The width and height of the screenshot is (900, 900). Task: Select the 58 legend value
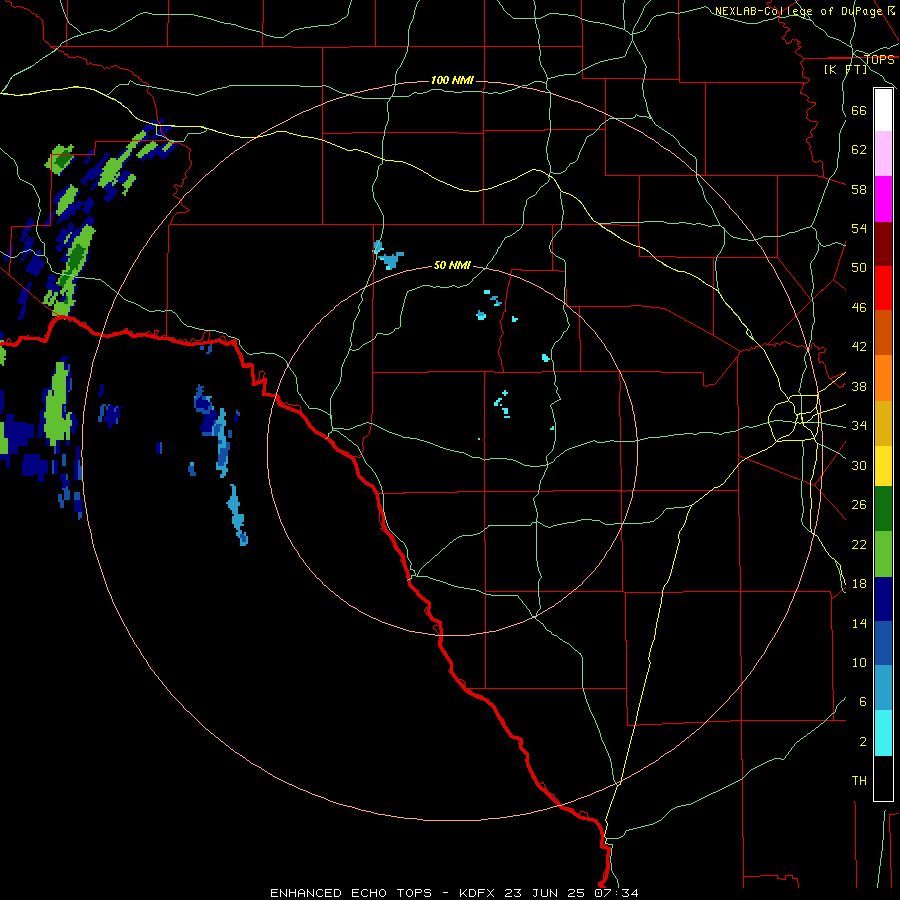click(859, 189)
